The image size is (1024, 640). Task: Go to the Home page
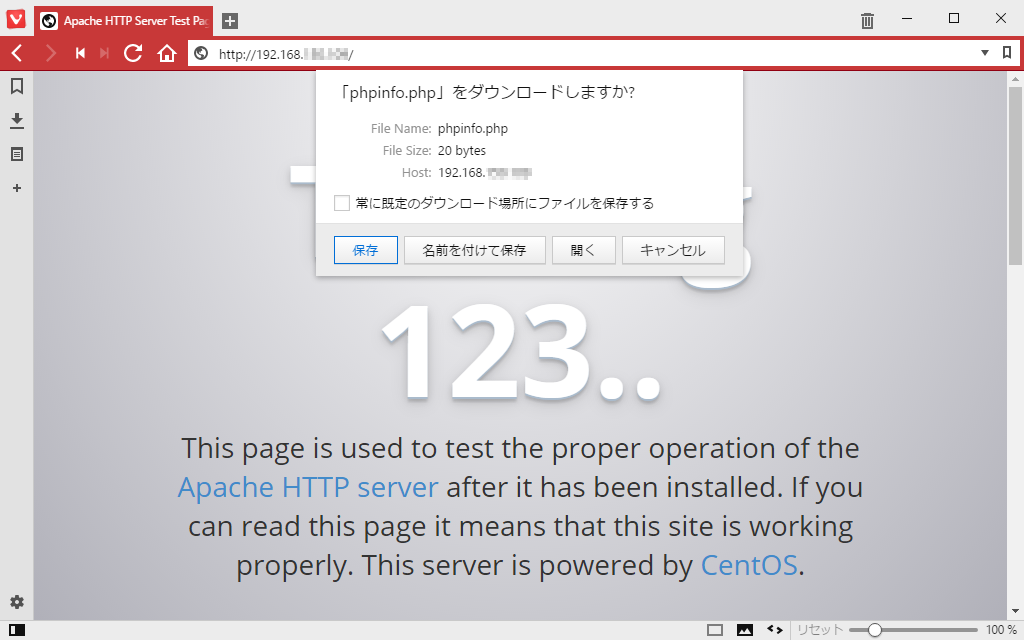point(167,54)
